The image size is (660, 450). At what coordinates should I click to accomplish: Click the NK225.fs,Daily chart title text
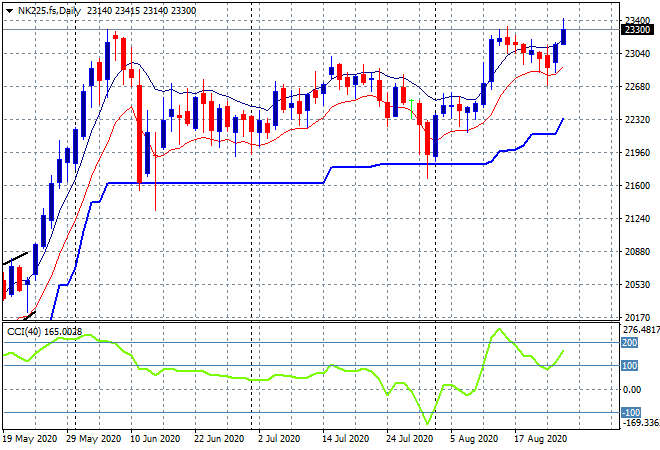(x=49, y=11)
